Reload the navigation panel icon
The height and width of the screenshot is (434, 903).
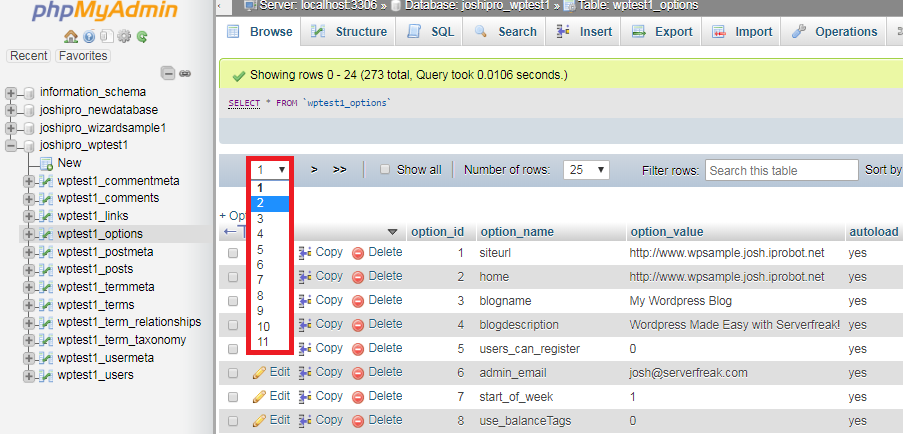pyautogui.click(x=142, y=37)
